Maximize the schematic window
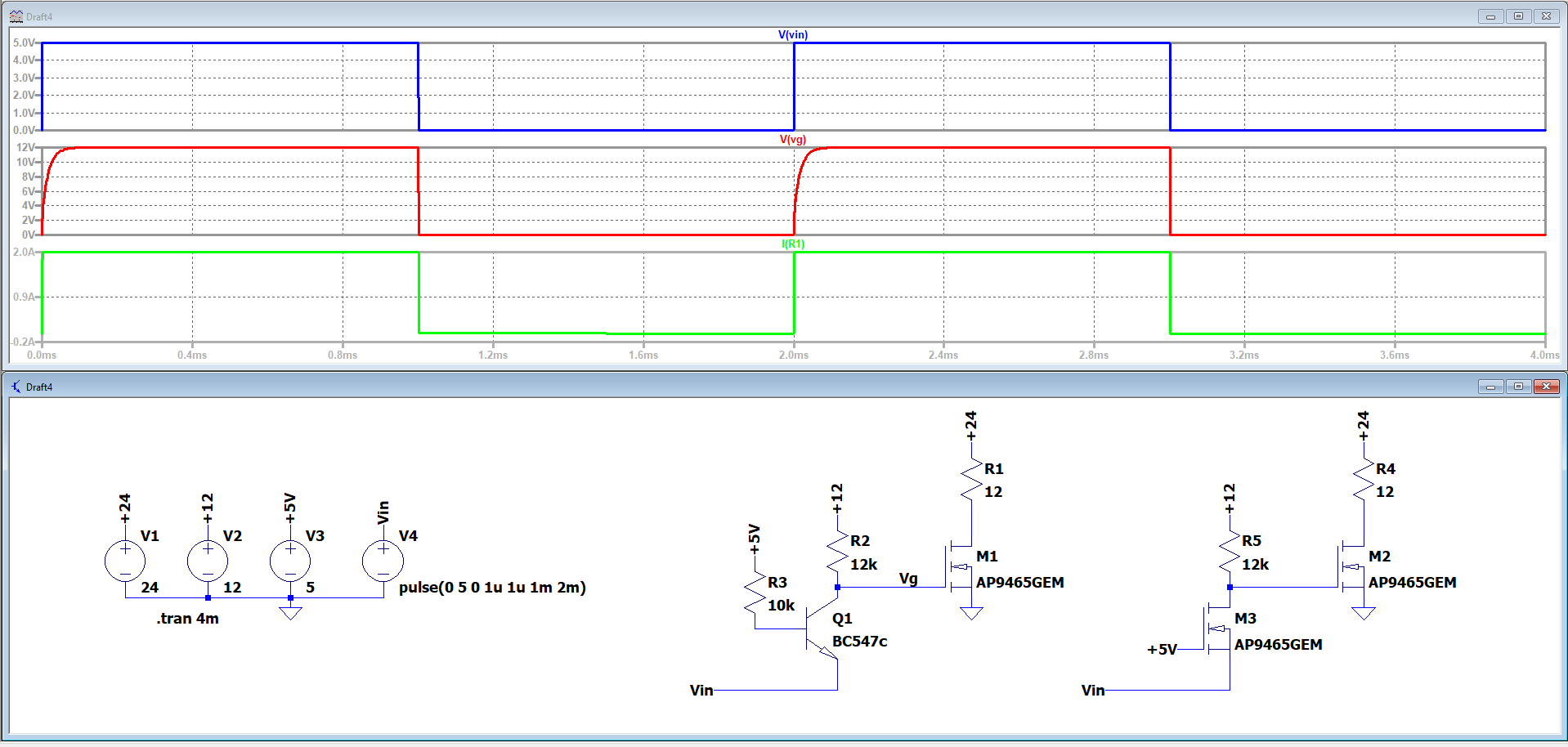This screenshot has height=747, width=1568. pos(1518,387)
